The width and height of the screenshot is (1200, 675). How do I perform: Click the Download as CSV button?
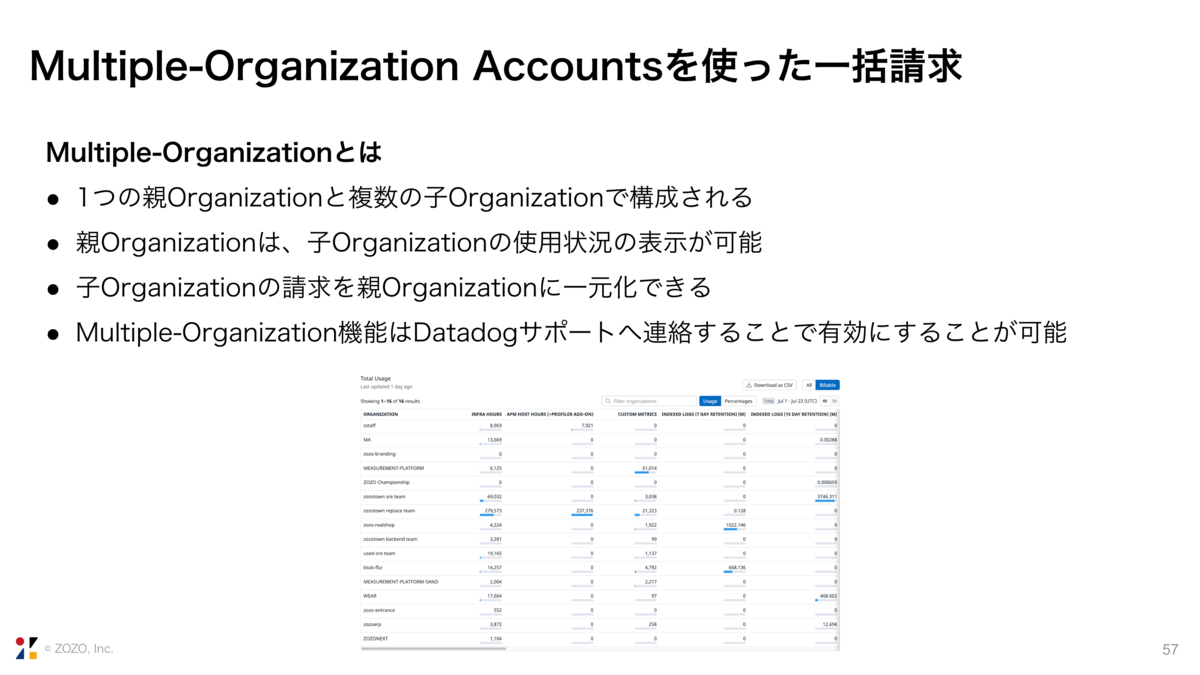click(x=769, y=385)
